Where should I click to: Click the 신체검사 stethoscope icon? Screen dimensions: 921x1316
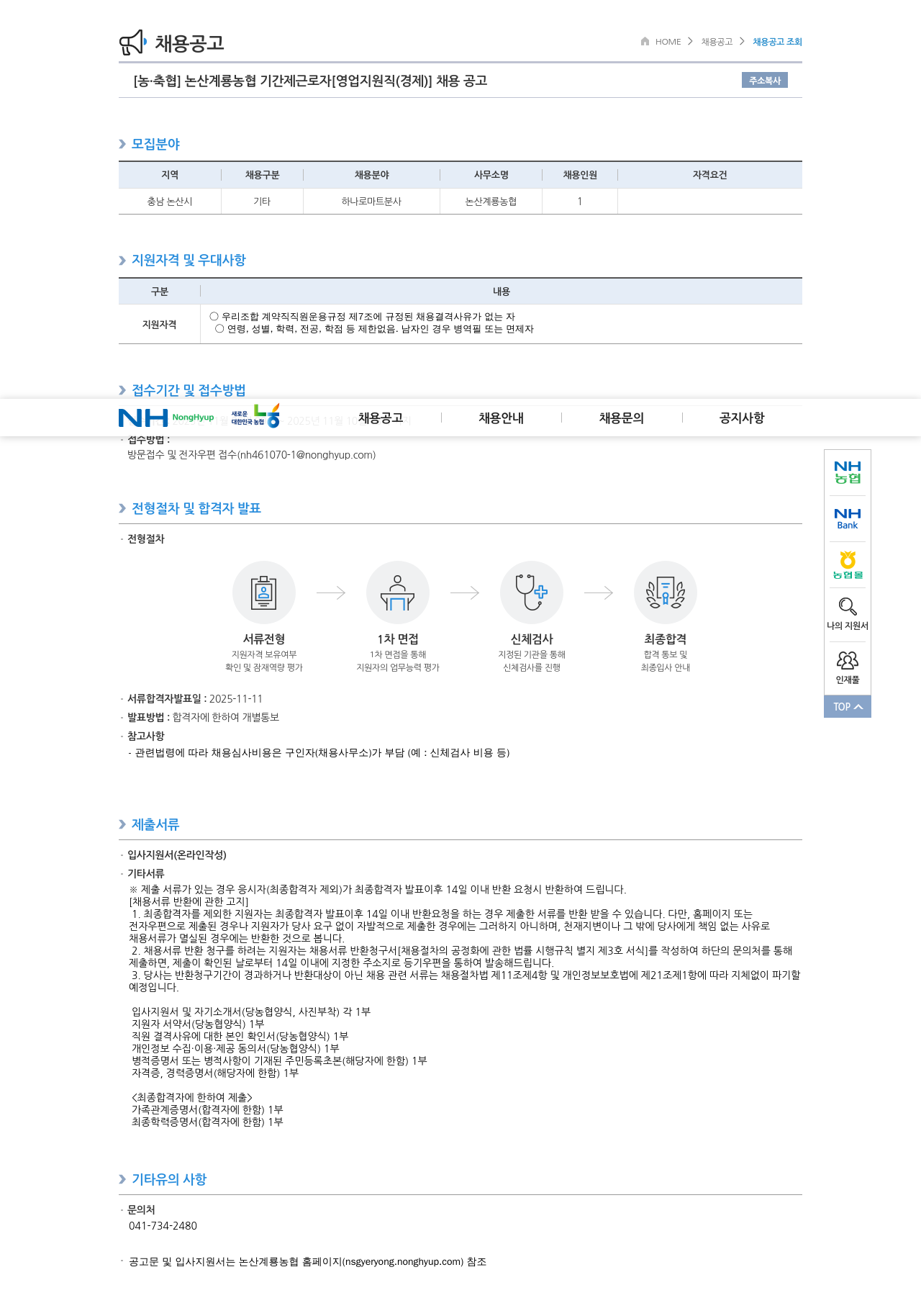[x=532, y=592]
